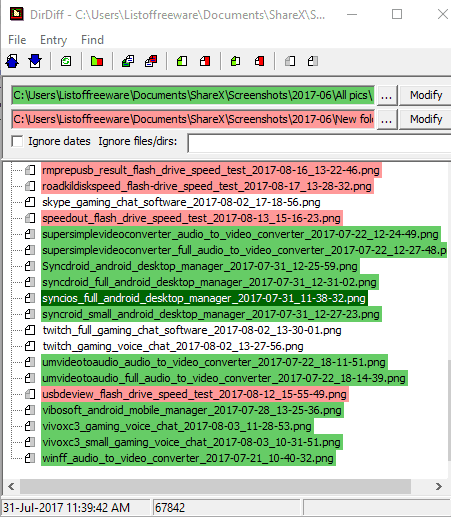Image resolution: width=451 pixels, height=517 pixels.
Task: Click Modify for the green All pics path
Action: (x=426, y=95)
